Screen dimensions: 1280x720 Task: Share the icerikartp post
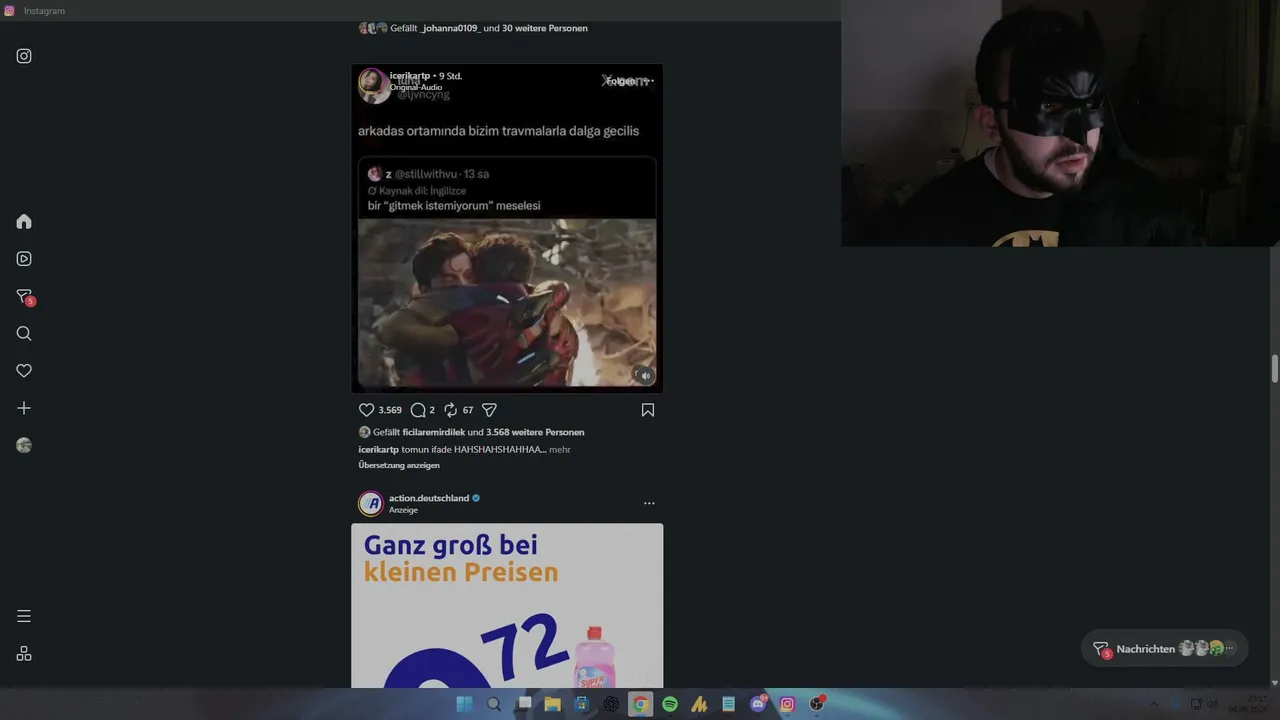(489, 410)
